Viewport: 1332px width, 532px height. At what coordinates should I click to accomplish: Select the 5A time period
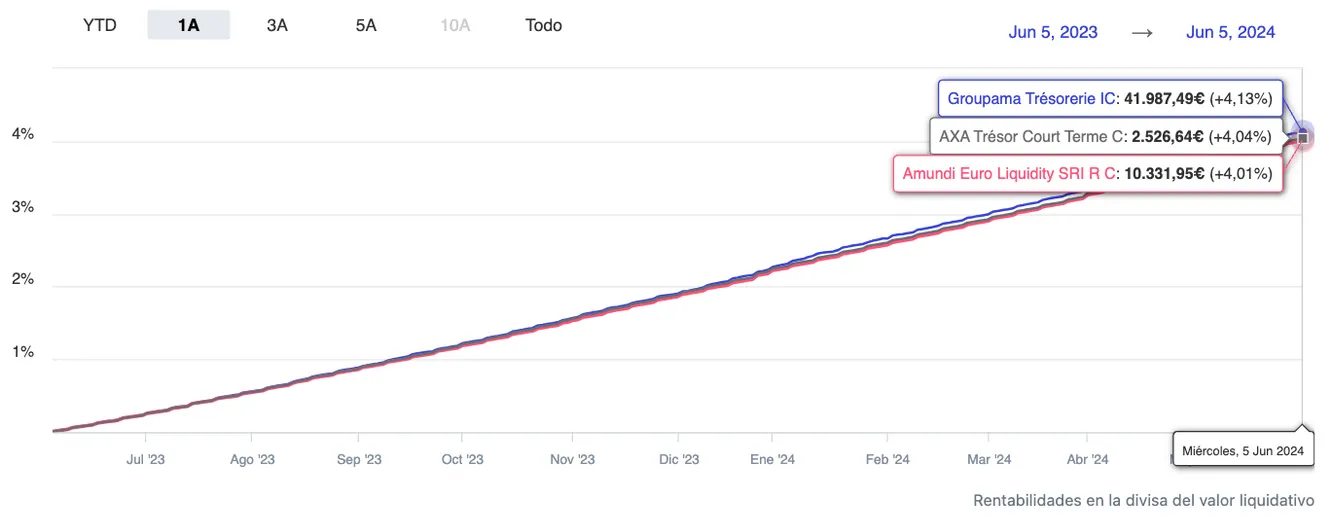(366, 25)
